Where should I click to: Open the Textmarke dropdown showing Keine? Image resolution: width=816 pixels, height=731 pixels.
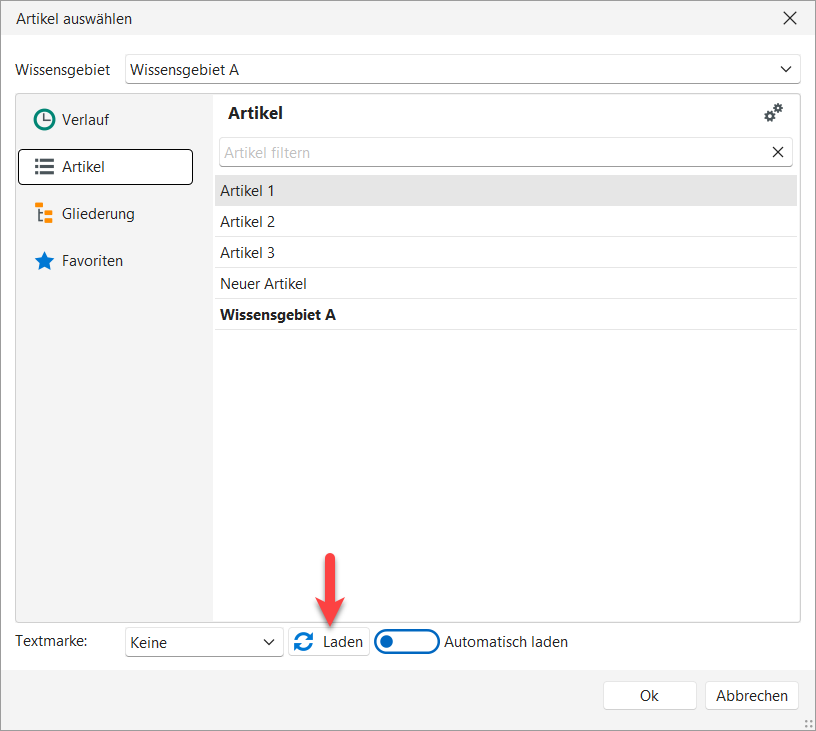pos(204,642)
